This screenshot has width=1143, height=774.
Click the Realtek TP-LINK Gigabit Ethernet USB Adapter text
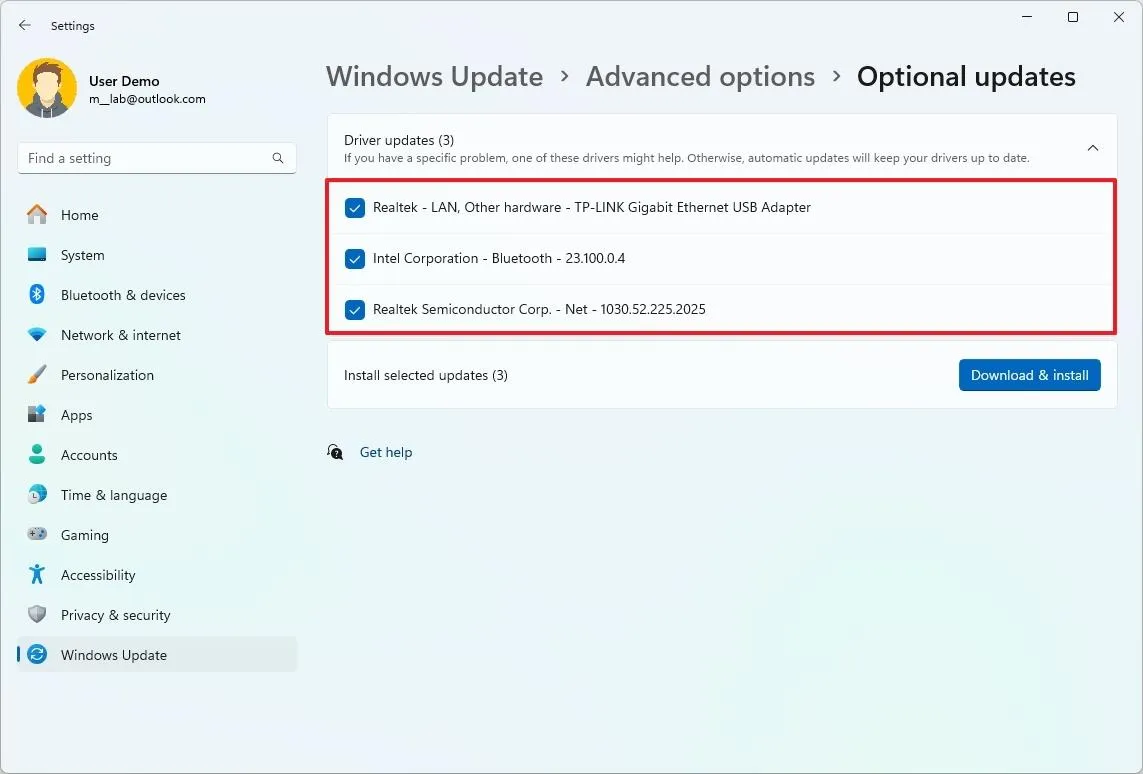[x=592, y=207]
